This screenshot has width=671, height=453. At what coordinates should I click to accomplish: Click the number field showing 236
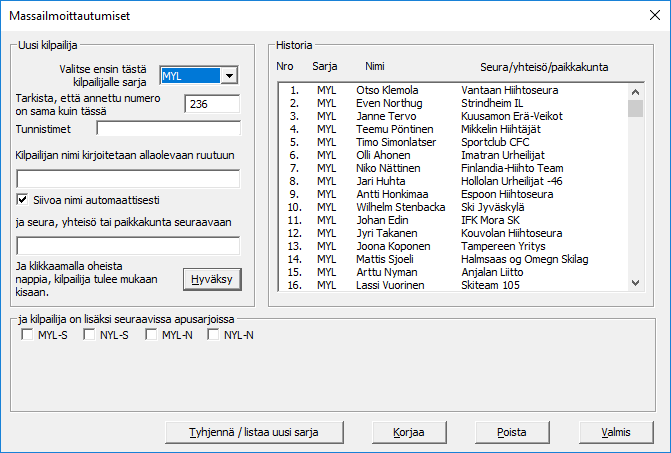coord(212,103)
